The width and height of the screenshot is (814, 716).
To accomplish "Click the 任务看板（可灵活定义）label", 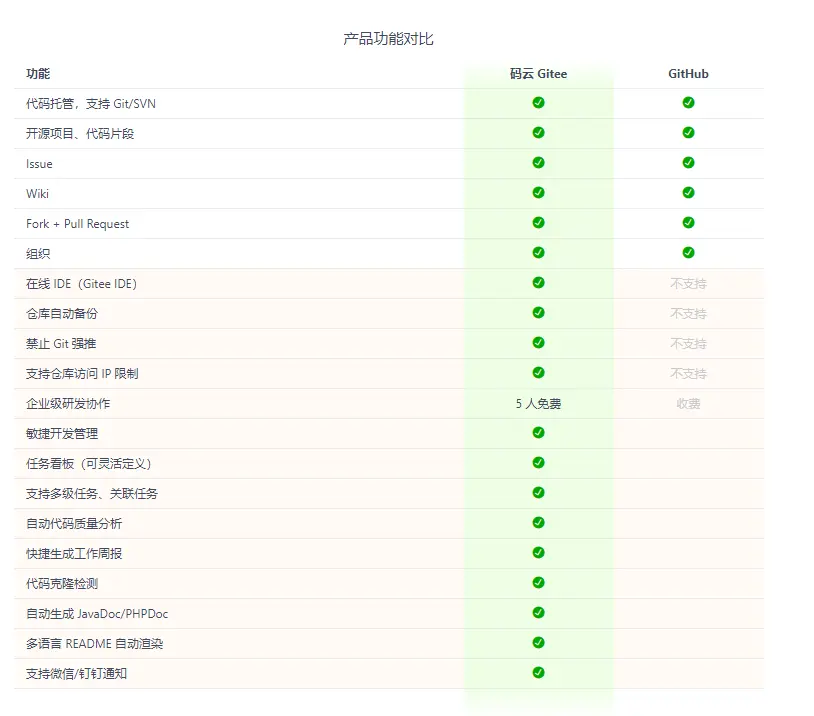I will [x=89, y=464].
